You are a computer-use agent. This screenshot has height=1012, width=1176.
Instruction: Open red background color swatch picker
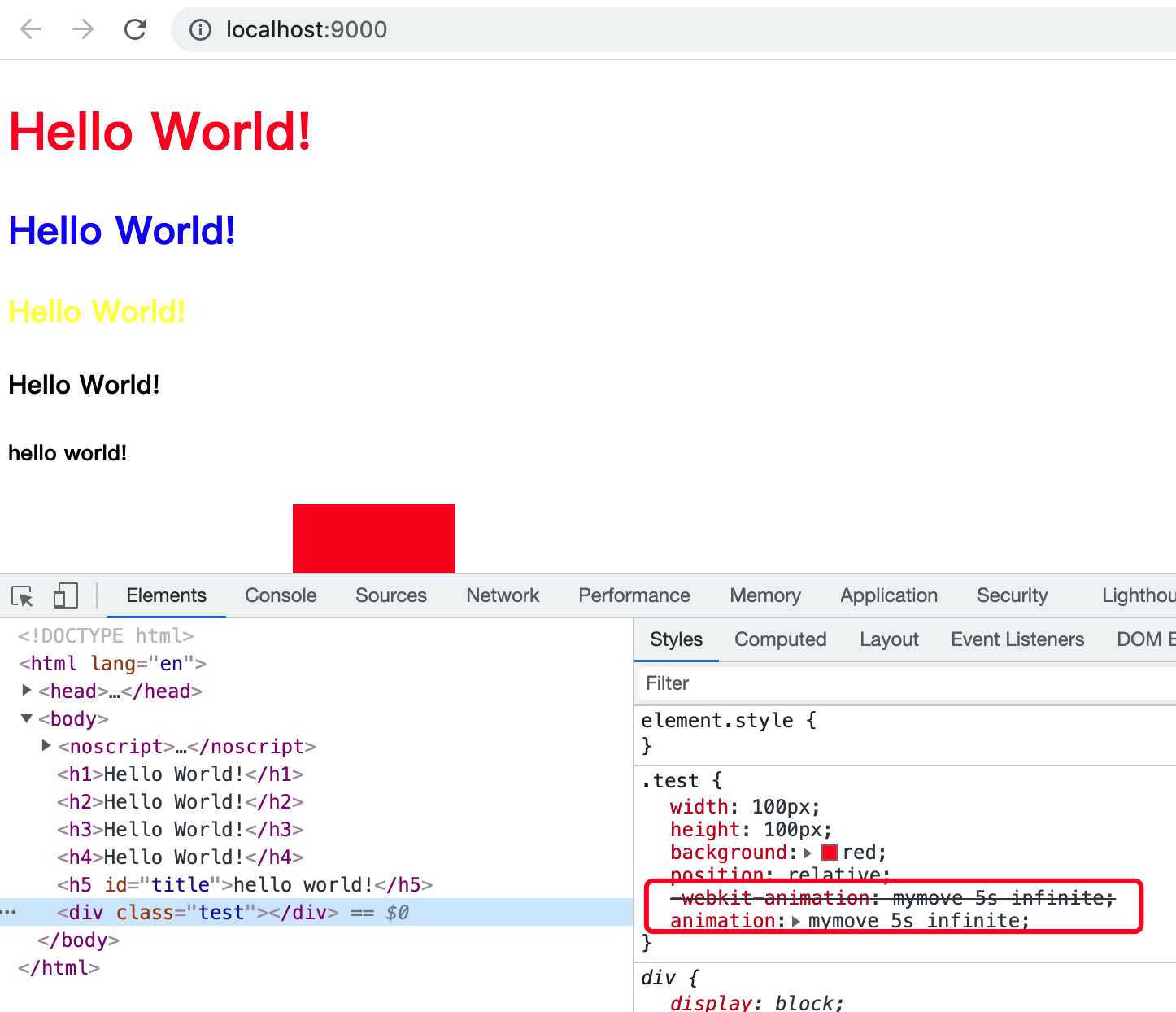[x=830, y=853]
